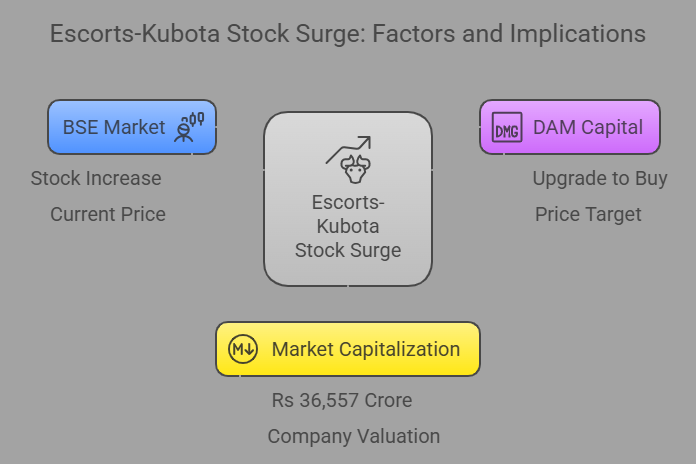Click the Upgrade to Buy text
This screenshot has height=464, width=696.
pyautogui.click(x=600, y=179)
